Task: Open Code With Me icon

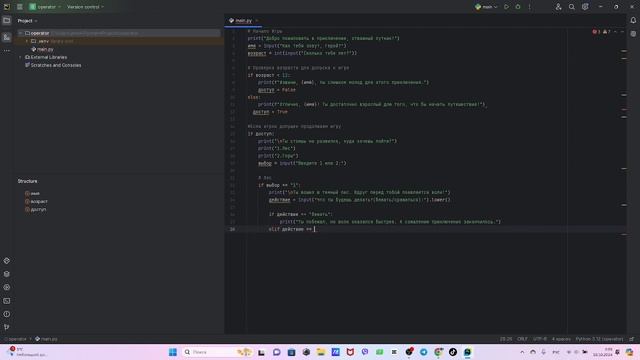Action: point(558,7)
